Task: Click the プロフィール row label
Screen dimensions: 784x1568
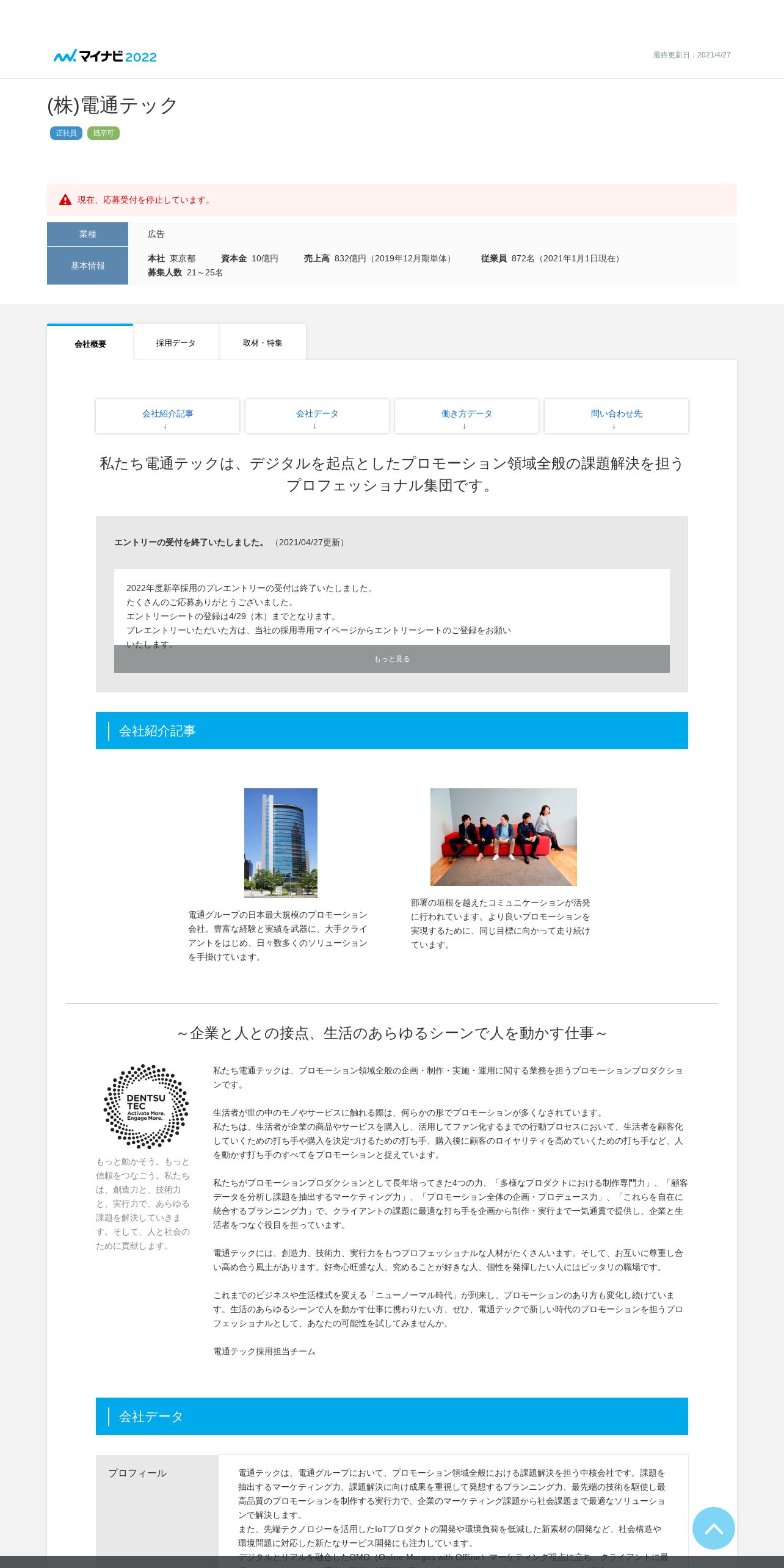Action: [x=137, y=1473]
